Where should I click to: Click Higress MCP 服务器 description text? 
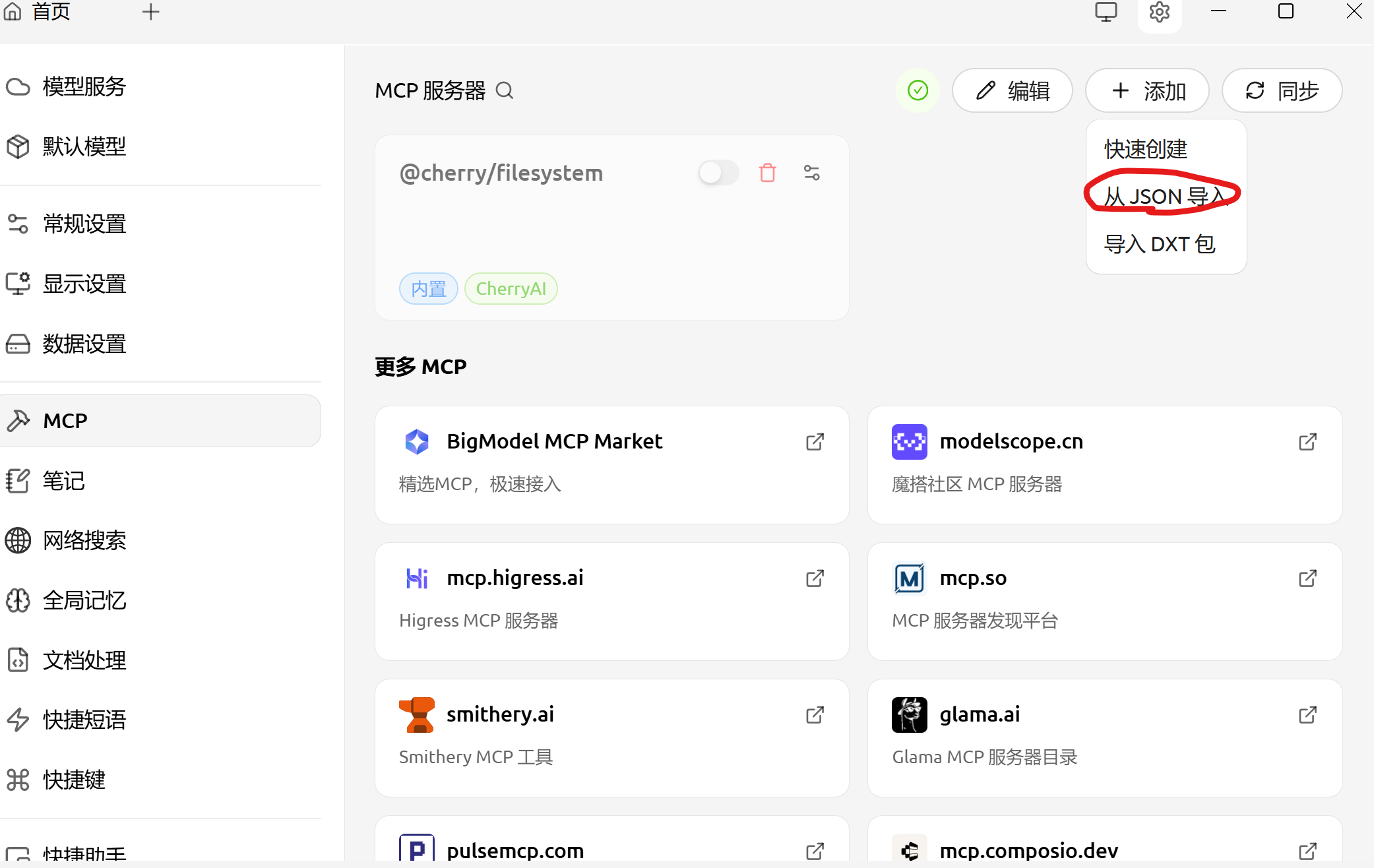(x=479, y=621)
